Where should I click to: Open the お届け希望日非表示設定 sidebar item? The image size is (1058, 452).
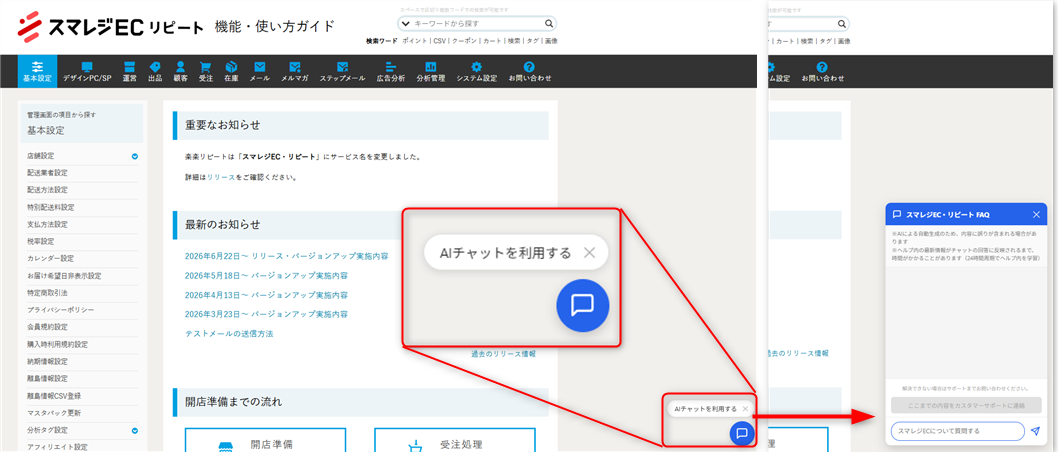82,276
